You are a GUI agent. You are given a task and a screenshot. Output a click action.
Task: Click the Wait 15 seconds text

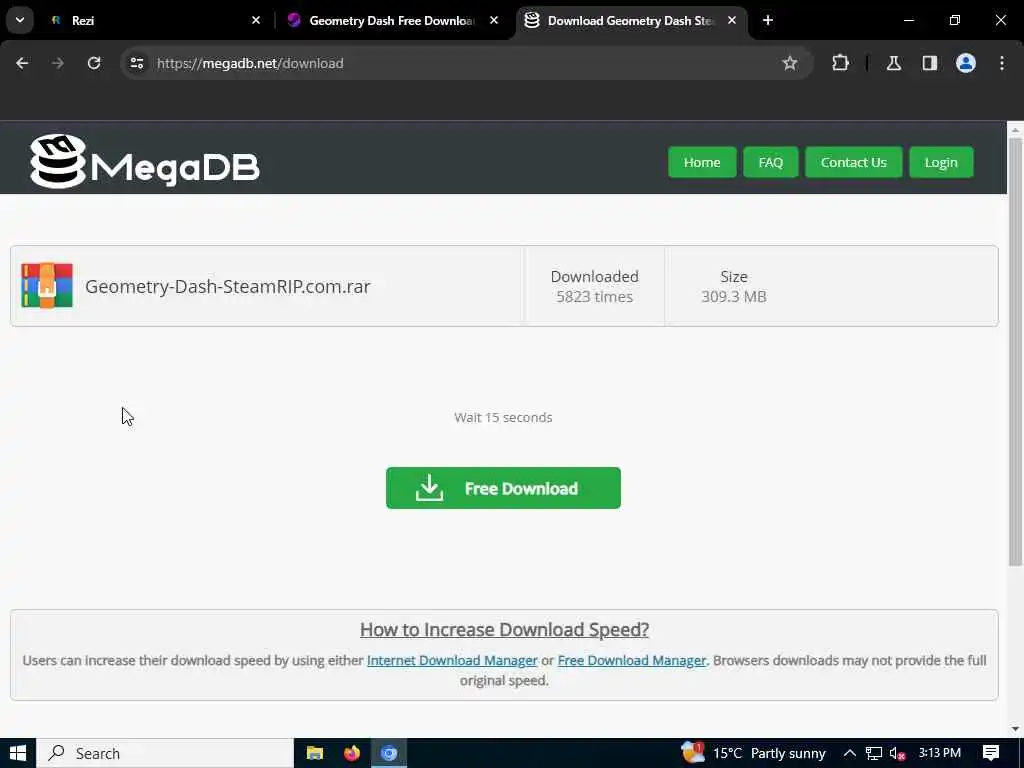pos(503,417)
